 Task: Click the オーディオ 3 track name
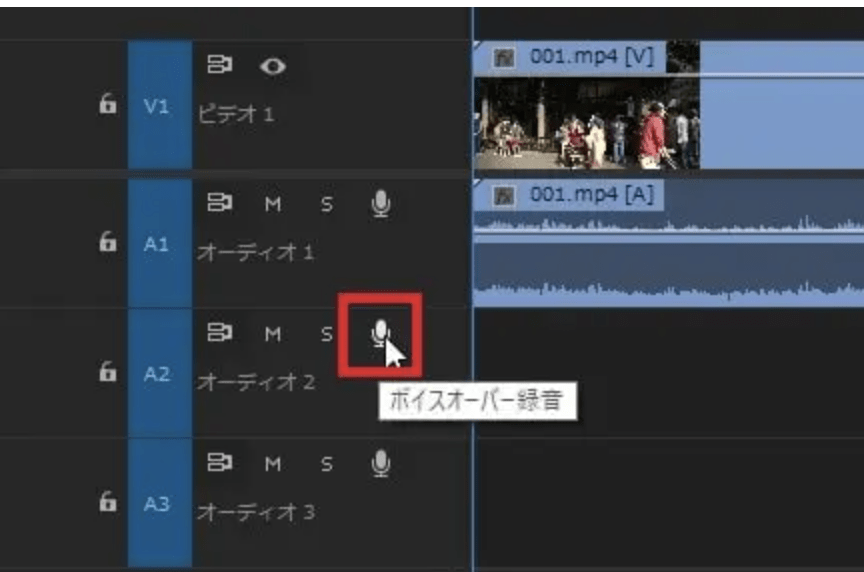(256, 513)
